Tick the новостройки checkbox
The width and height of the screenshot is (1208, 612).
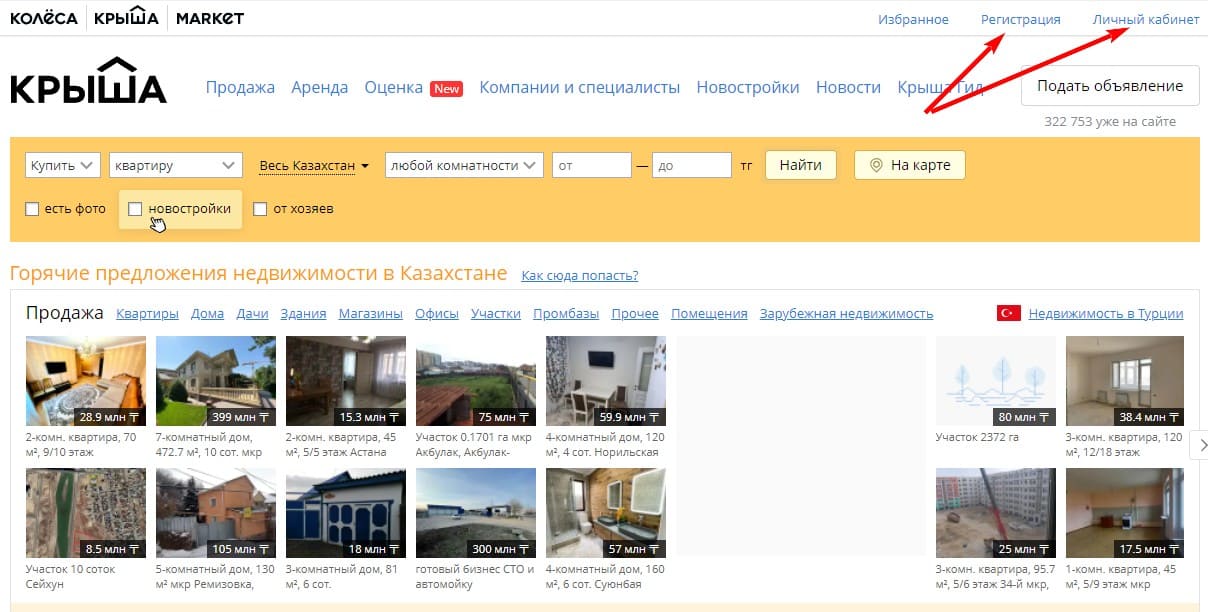coord(136,209)
